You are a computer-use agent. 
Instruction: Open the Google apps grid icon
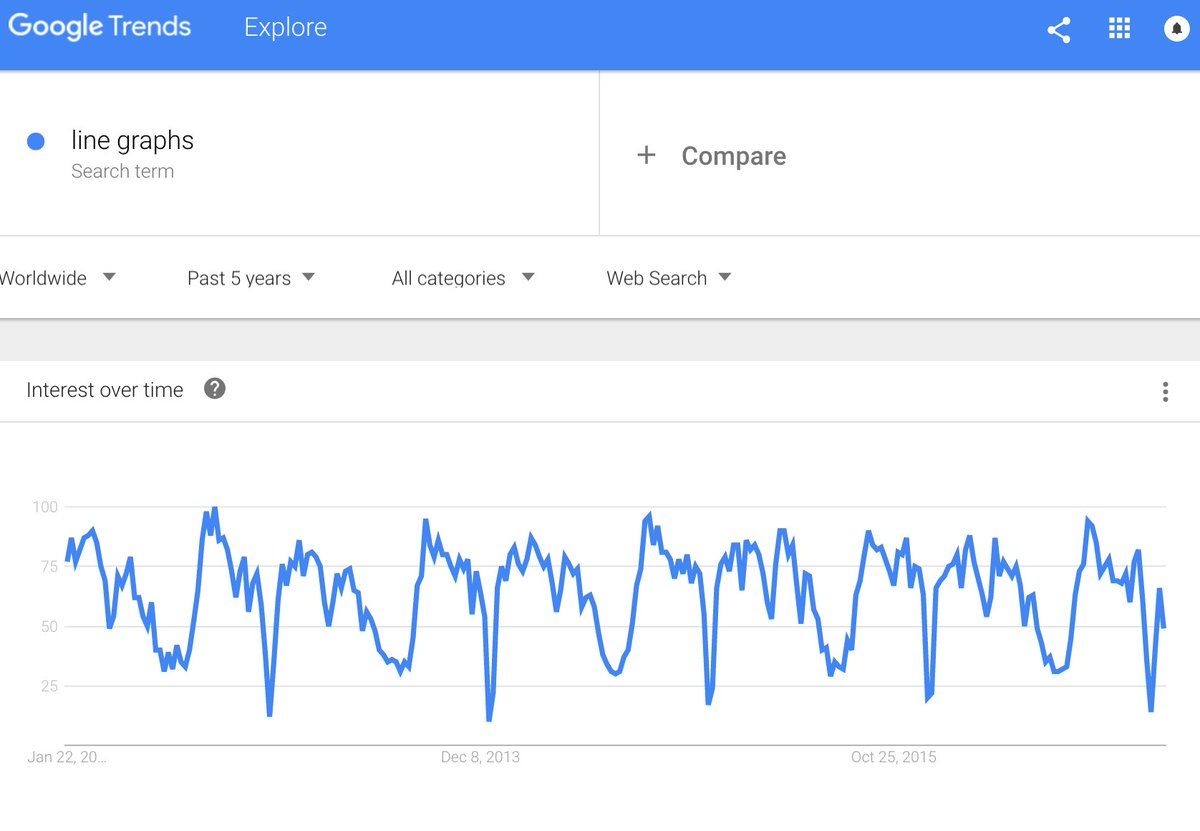[x=1119, y=29]
